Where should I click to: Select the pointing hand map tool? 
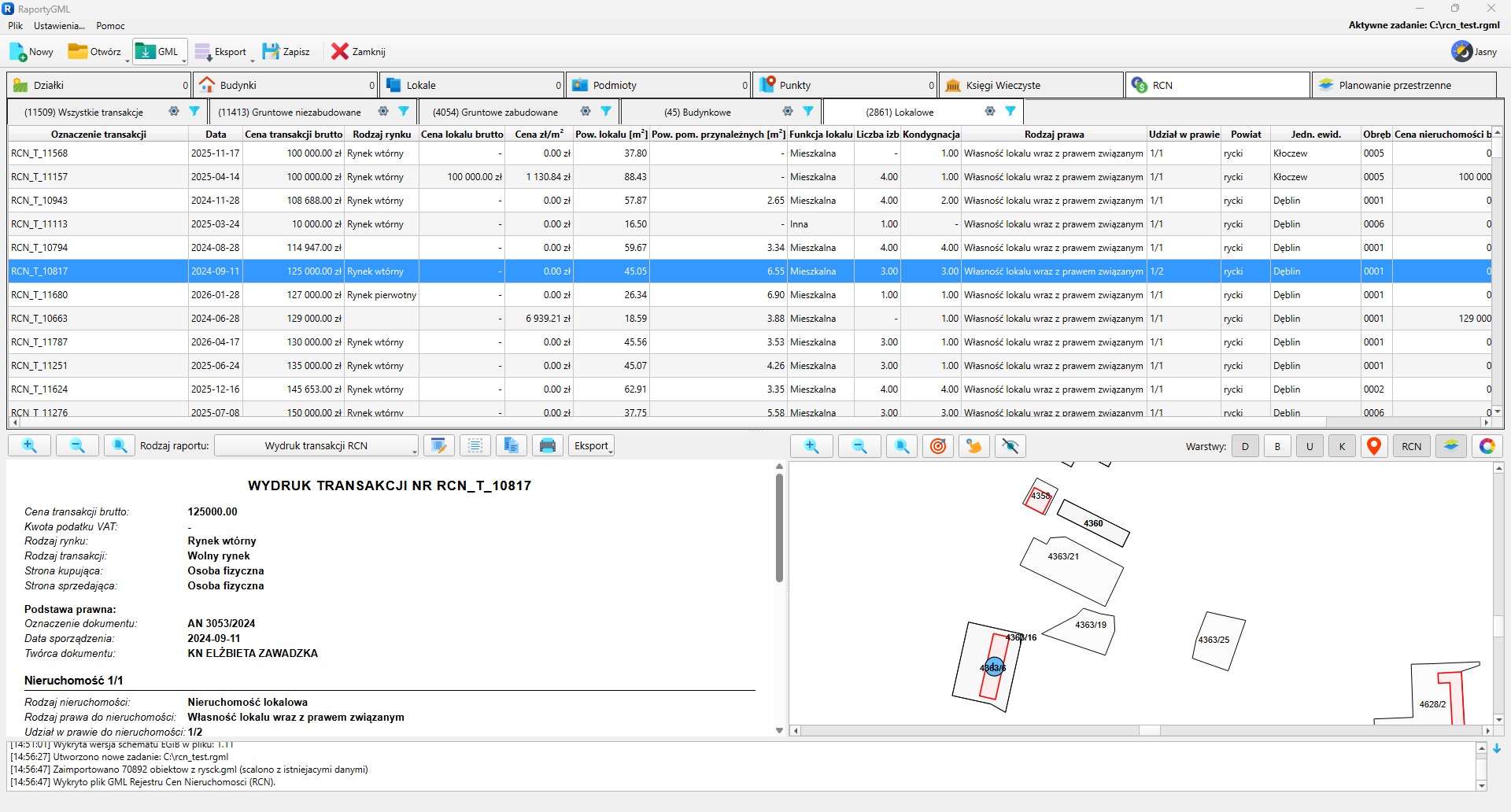(974, 447)
